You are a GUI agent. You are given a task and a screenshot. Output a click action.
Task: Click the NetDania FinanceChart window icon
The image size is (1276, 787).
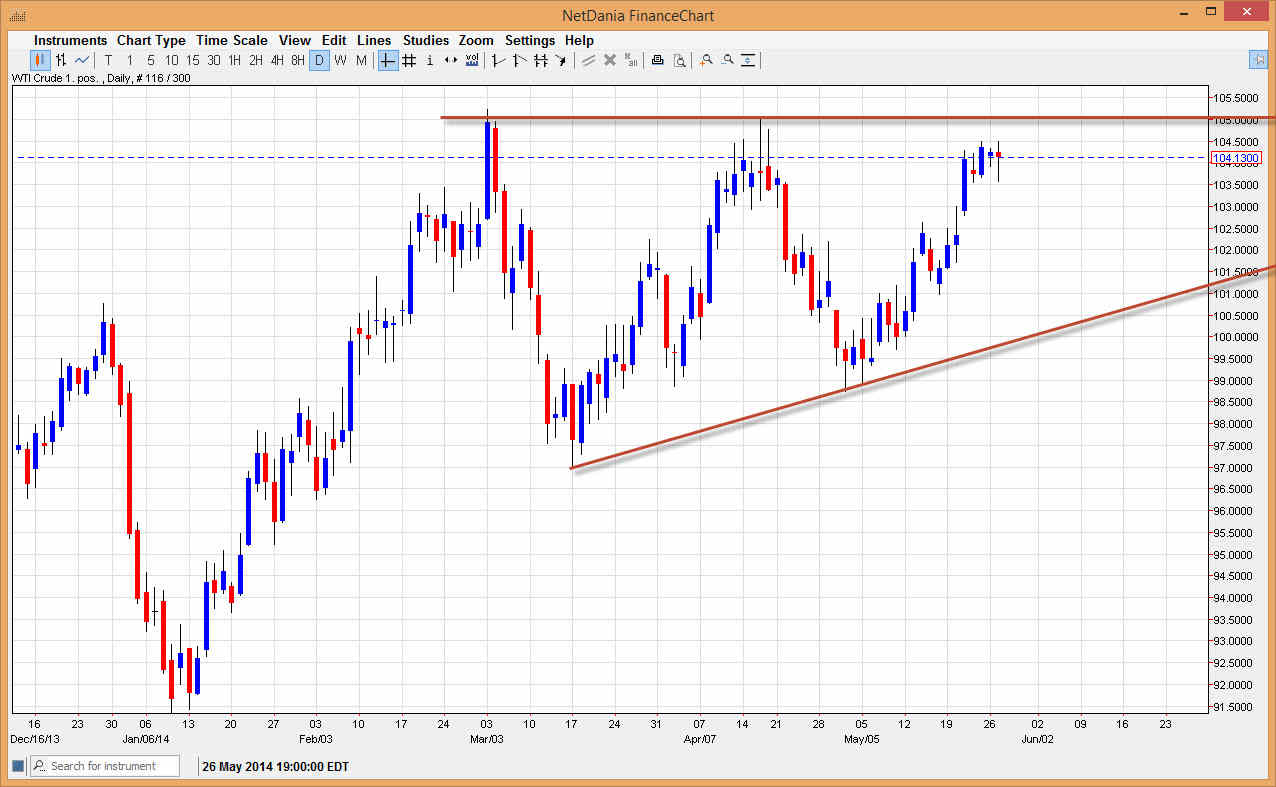pos(17,16)
